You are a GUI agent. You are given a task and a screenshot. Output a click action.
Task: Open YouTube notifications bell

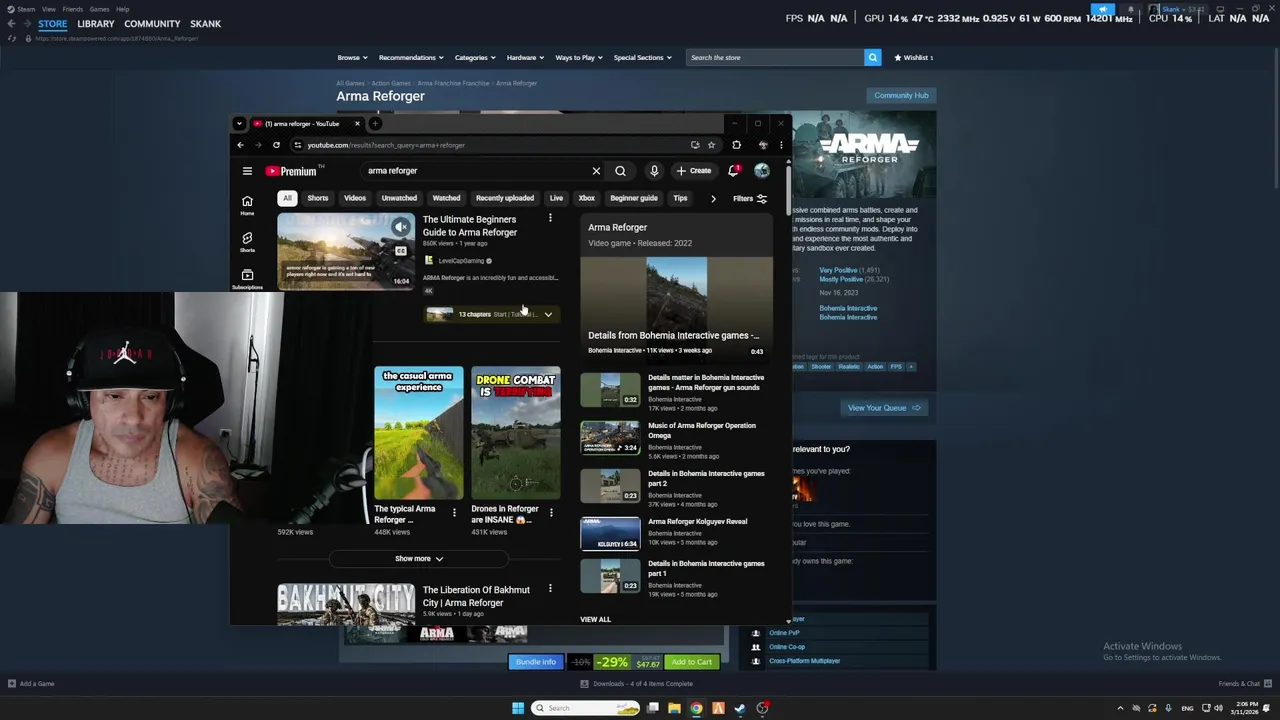(734, 171)
